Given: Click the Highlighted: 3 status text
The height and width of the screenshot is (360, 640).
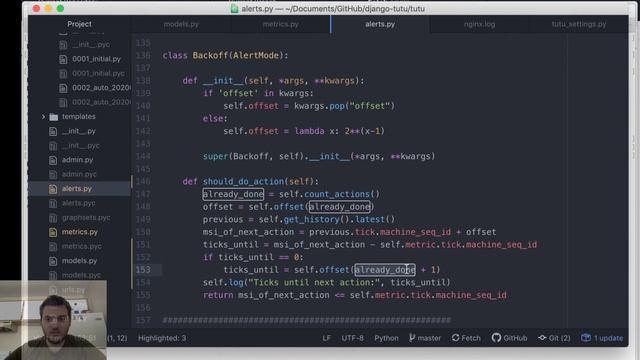Looking at the screenshot, I should click(162, 338).
